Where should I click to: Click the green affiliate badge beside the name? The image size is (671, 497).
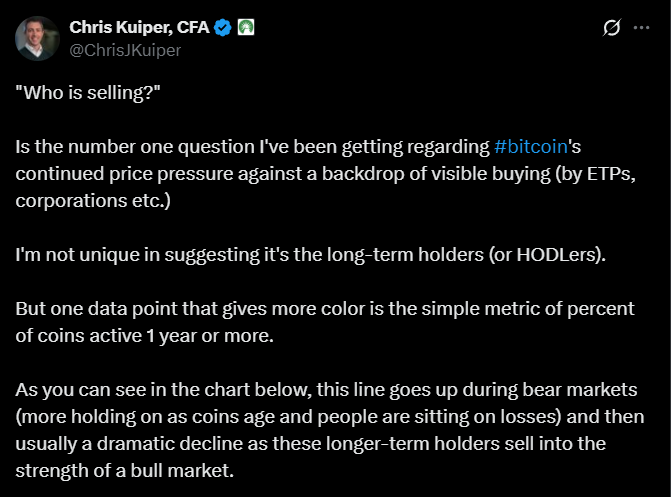pos(245,28)
